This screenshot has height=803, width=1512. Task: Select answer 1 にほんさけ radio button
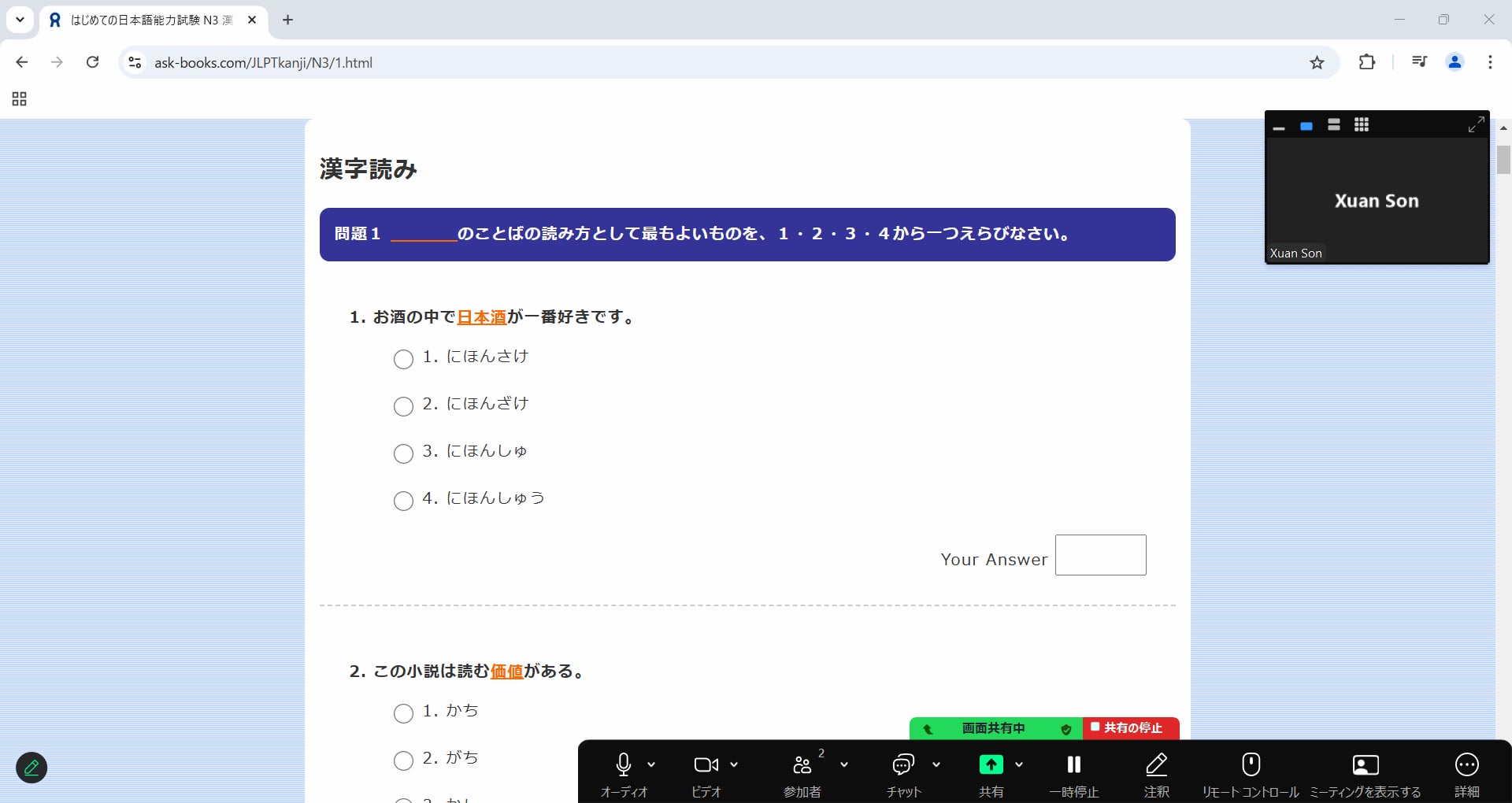coord(403,360)
